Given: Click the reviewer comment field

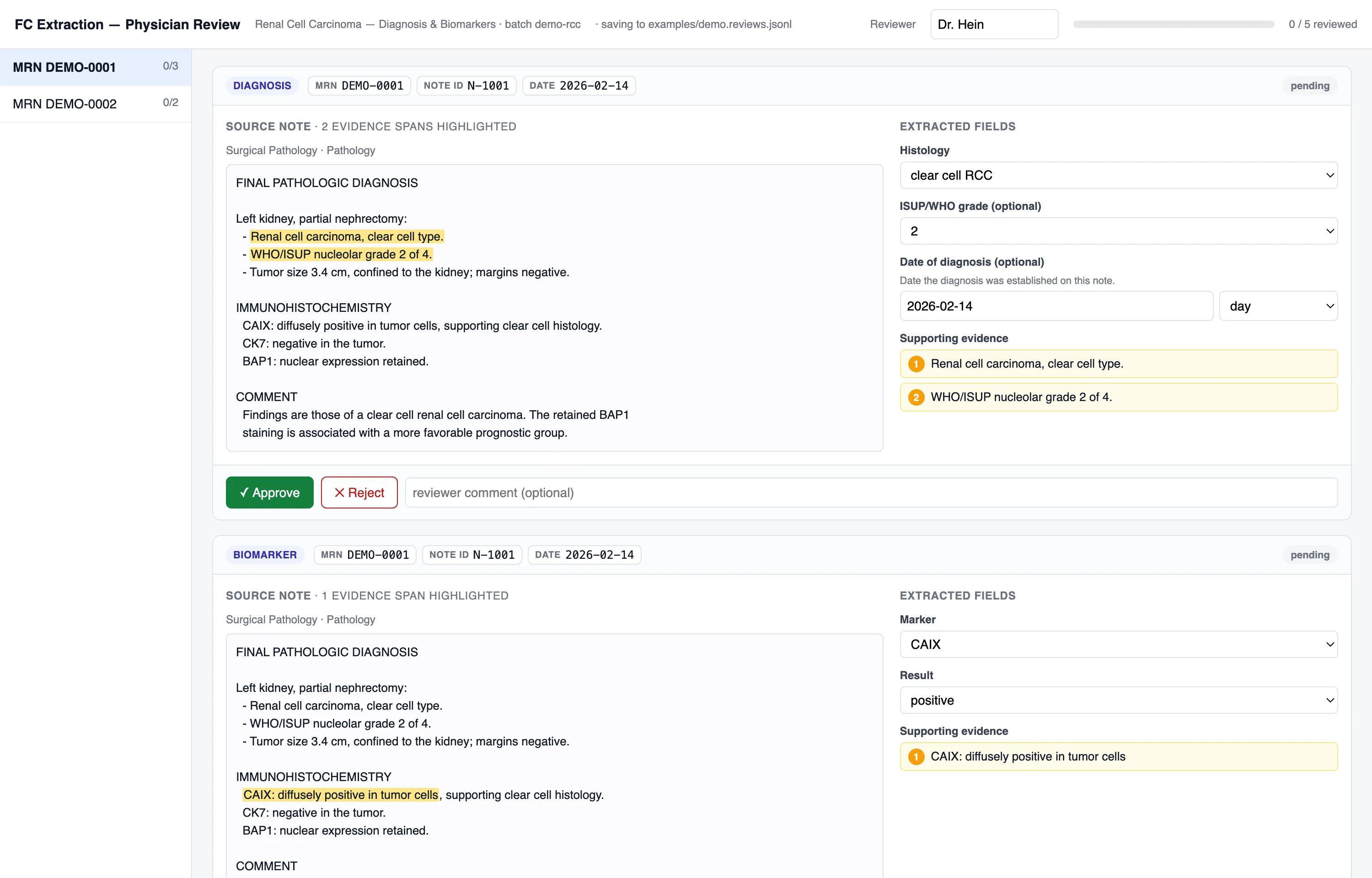Looking at the screenshot, I should click(x=871, y=493).
